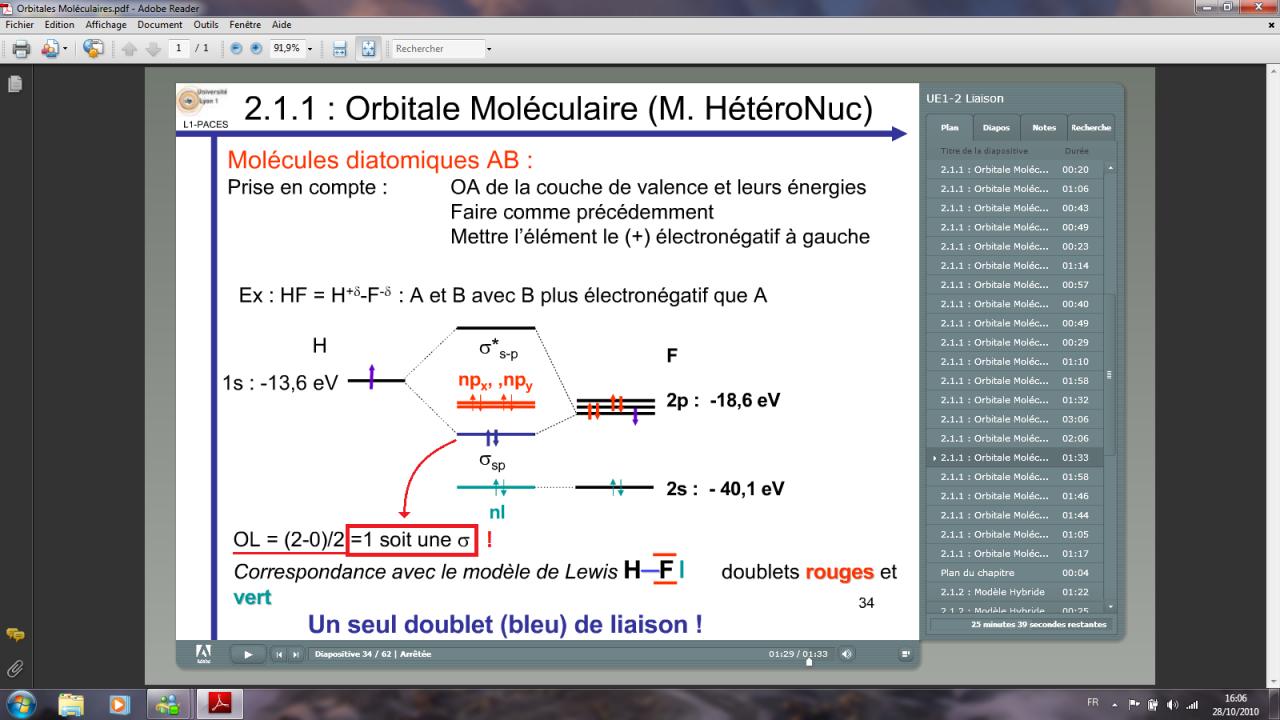Select the slide entry with duration 00:57
The image size is (1280, 720).
tap(1014, 285)
